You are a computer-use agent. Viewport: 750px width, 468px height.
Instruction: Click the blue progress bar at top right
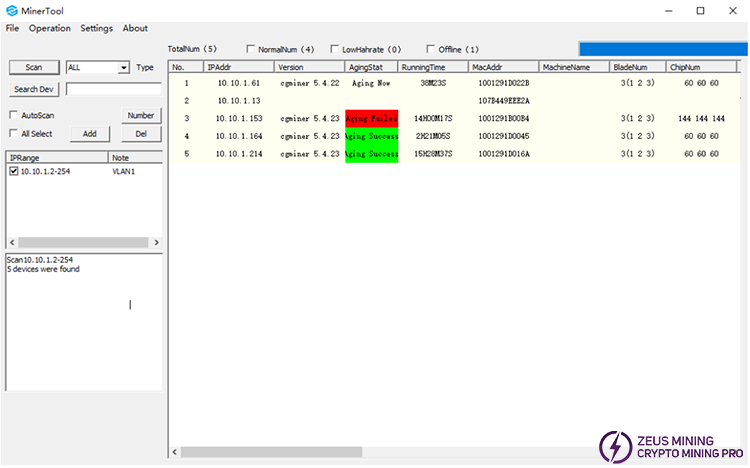coord(661,49)
